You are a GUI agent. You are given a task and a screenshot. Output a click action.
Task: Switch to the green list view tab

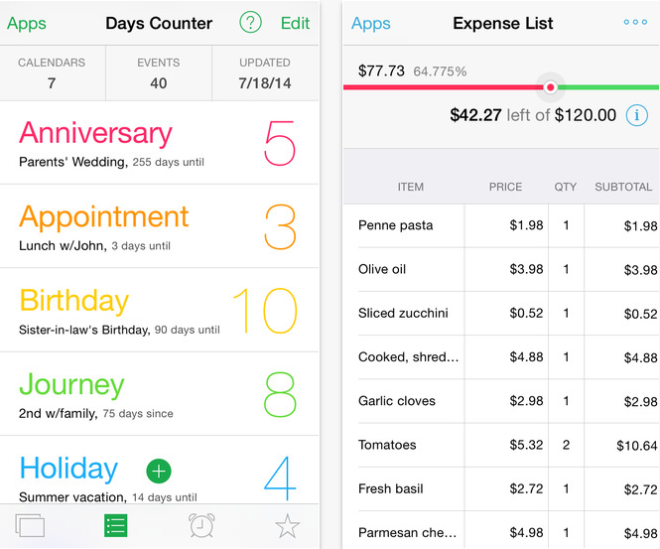(x=116, y=525)
